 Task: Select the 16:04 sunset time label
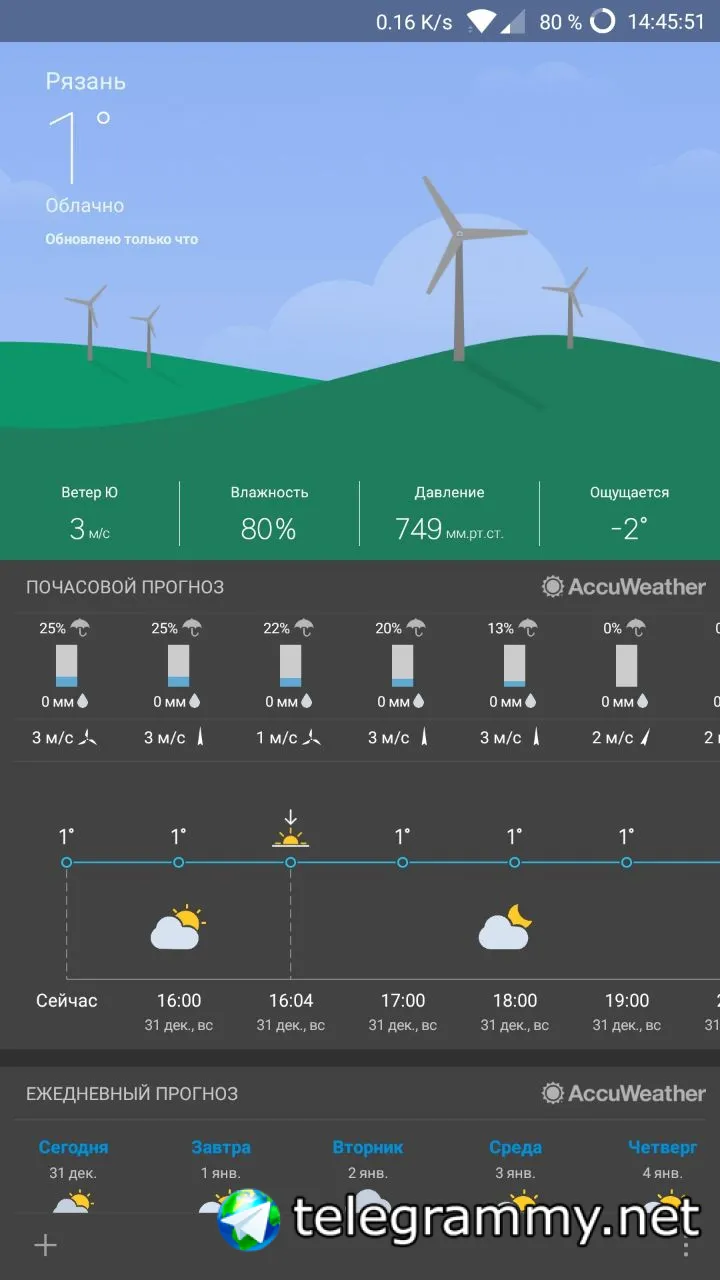pyautogui.click(x=291, y=1000)
